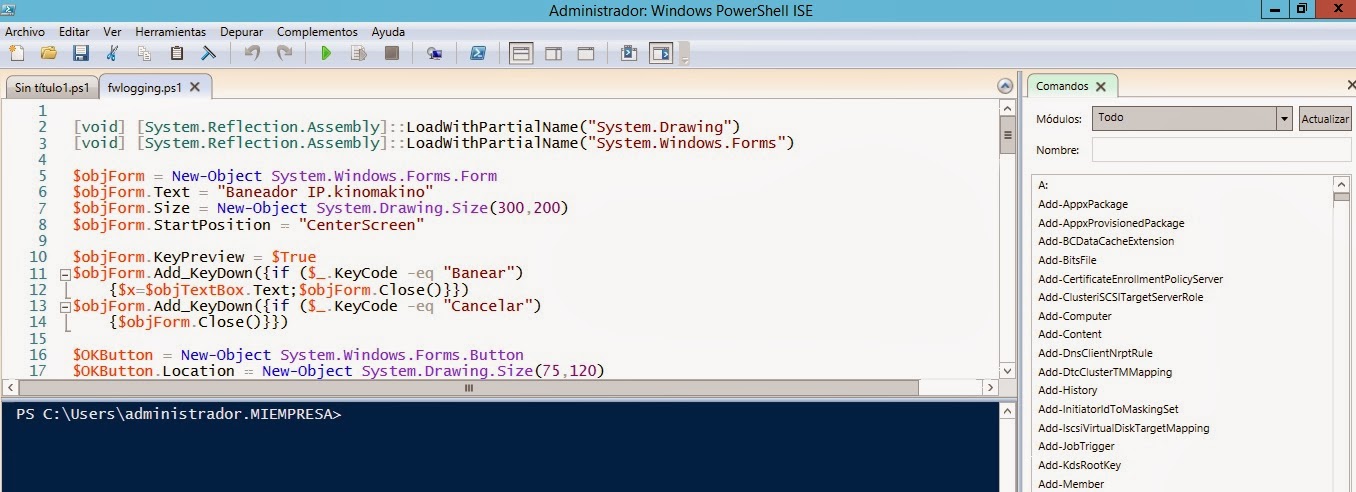1356x492 pixels.
Task: Toggle the show command add-on pane
Action: 661,53
